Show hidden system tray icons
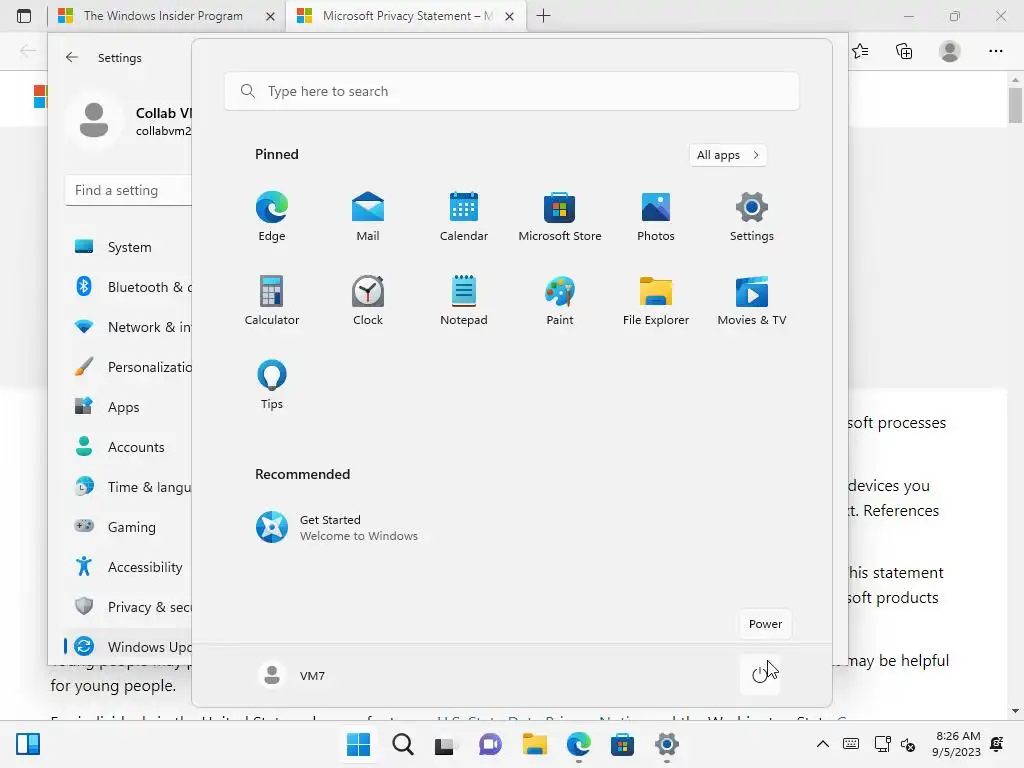 823,744
